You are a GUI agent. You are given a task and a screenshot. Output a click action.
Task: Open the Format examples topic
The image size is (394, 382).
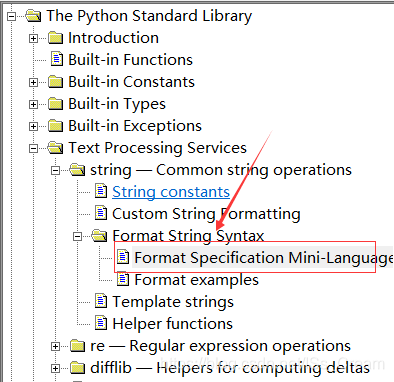click(x=196, y=280)
